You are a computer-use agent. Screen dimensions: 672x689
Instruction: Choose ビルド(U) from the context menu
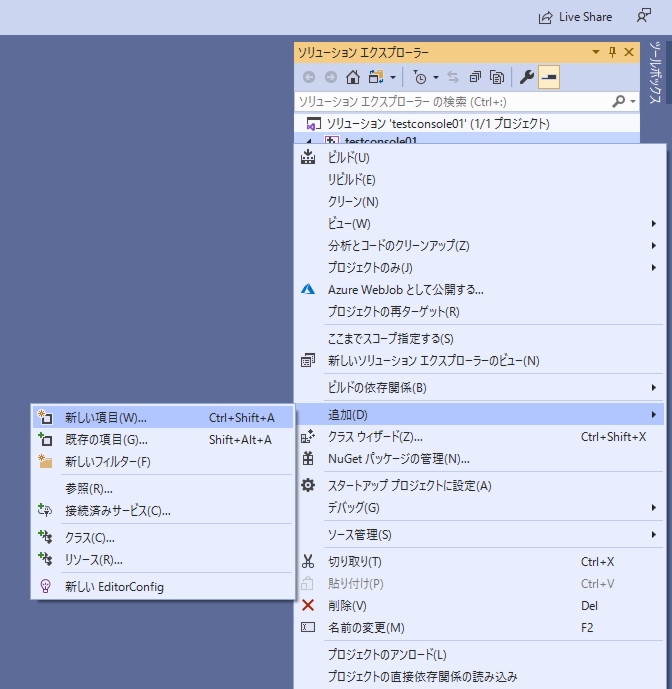tap(479, 157)
